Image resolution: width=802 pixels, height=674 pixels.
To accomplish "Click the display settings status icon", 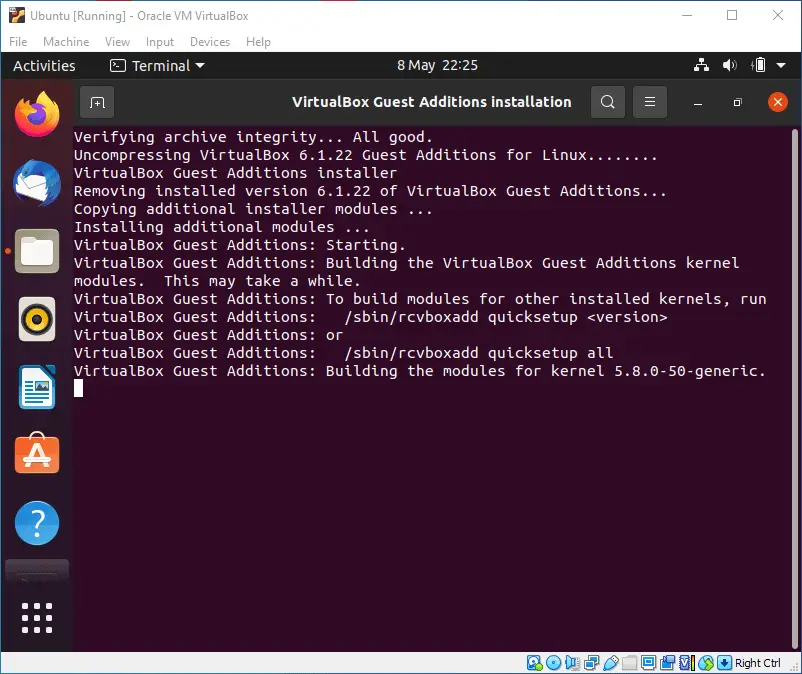I will [649, 663].
